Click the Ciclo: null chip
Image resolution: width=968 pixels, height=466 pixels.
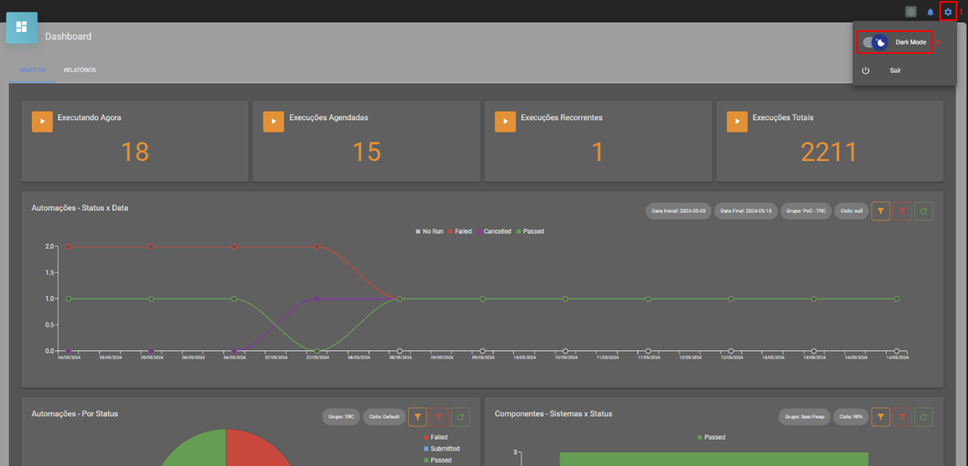851,211
